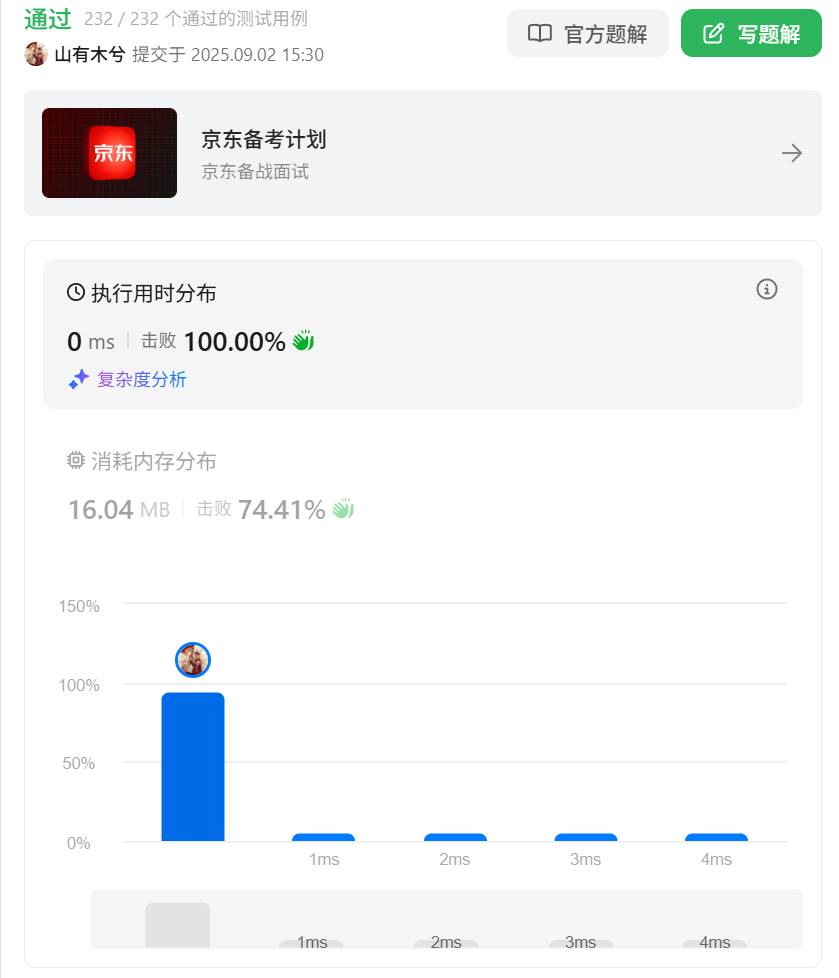Click the pencil edit icon in 写题解
The image size is (839, 978).
(x=714, y=33)
